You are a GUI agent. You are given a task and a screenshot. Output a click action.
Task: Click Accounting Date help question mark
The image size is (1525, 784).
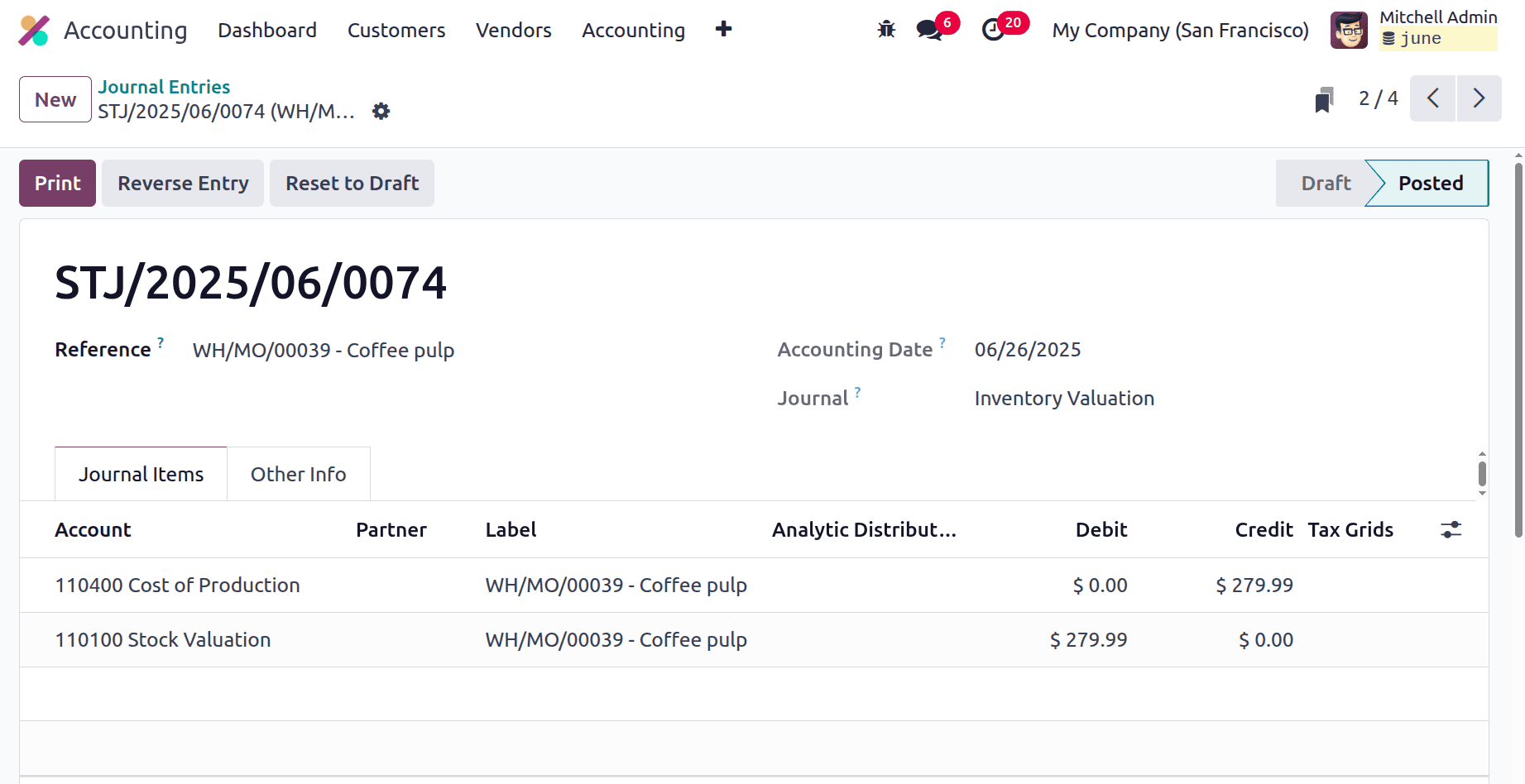[x=942, y=342]
